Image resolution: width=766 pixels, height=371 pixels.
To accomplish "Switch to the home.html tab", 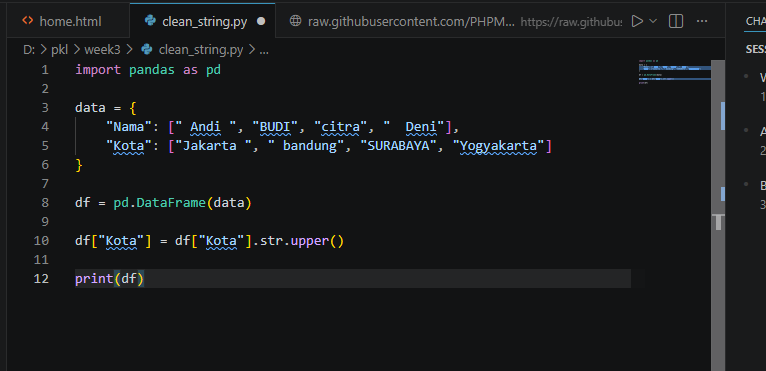I will tap(63, 22).
